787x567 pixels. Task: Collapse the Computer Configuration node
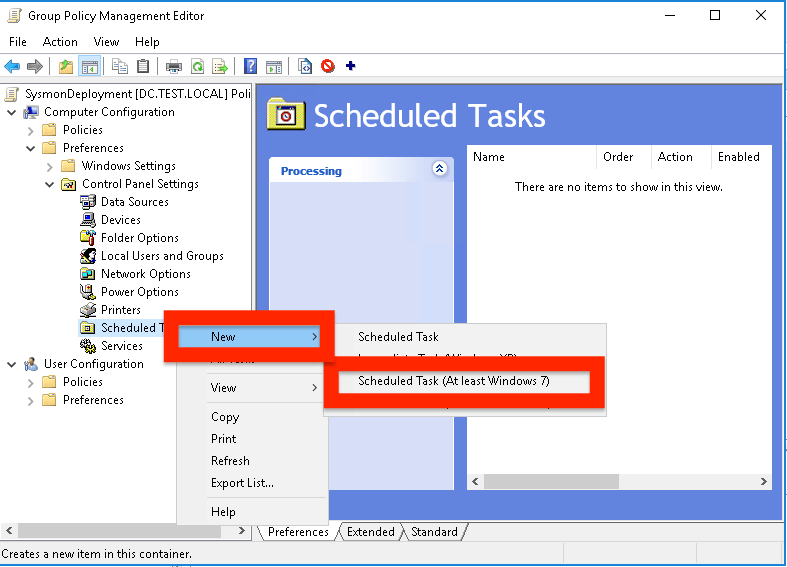click(11, 112)
